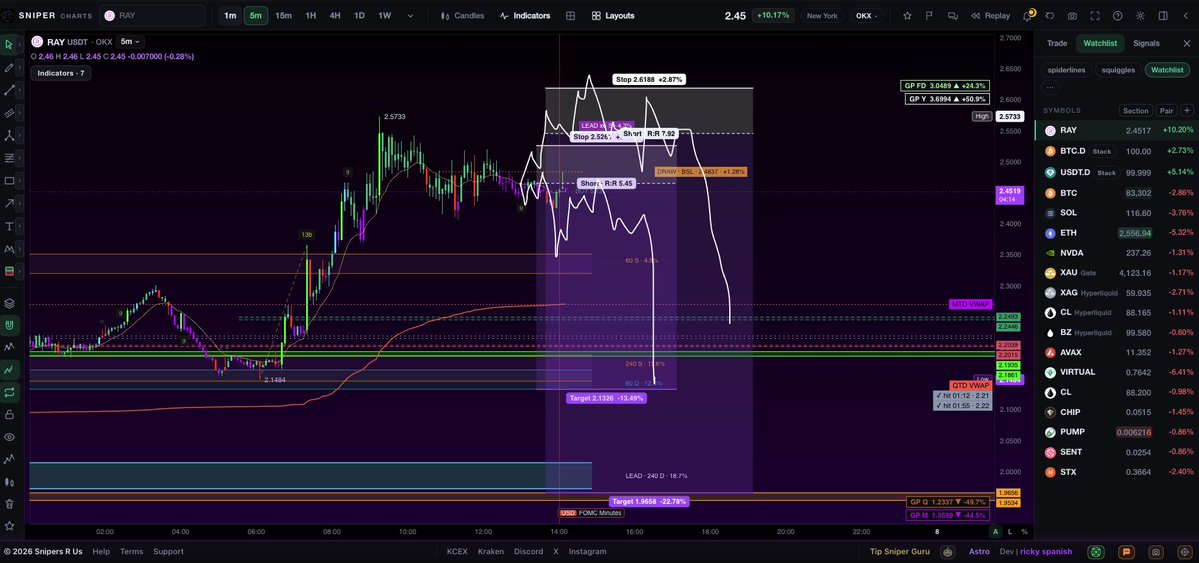The image size is (1199, 563).
Task: Select the rectangle shape tool
Action: (x=9, y=181)
